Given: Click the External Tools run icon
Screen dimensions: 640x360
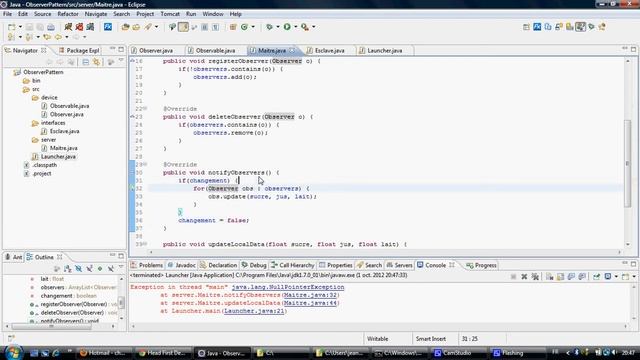Looking at the screenshot, I should [x=305, y=27].
